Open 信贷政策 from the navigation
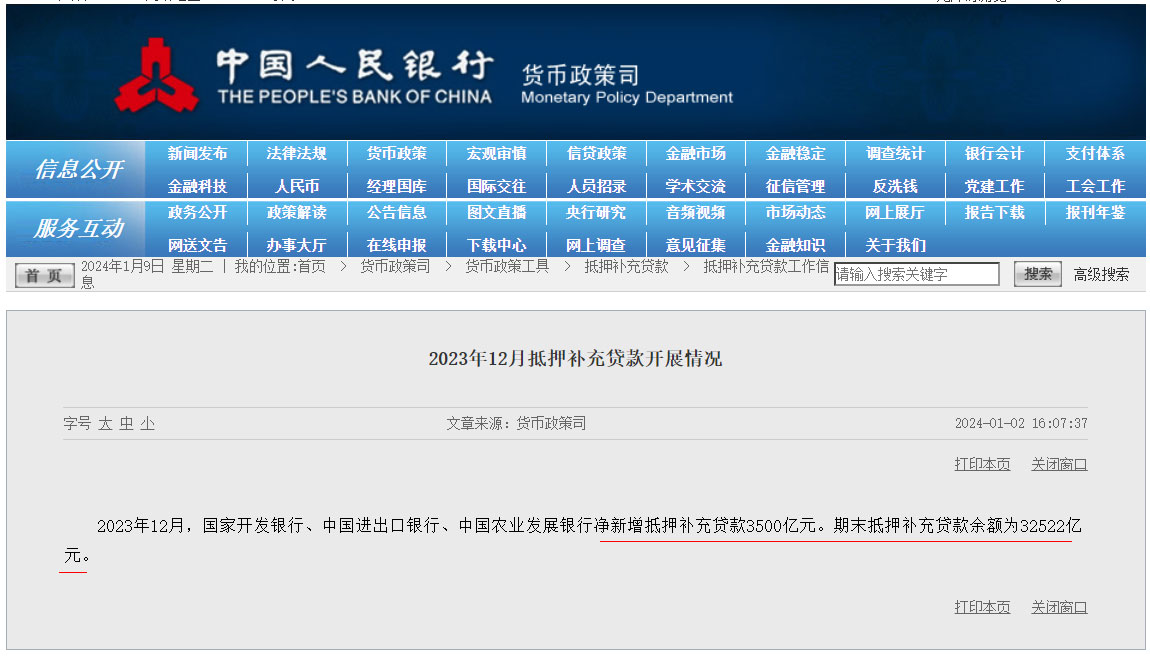This screenshot has width=1150, height=656. [x=596, y=153]
